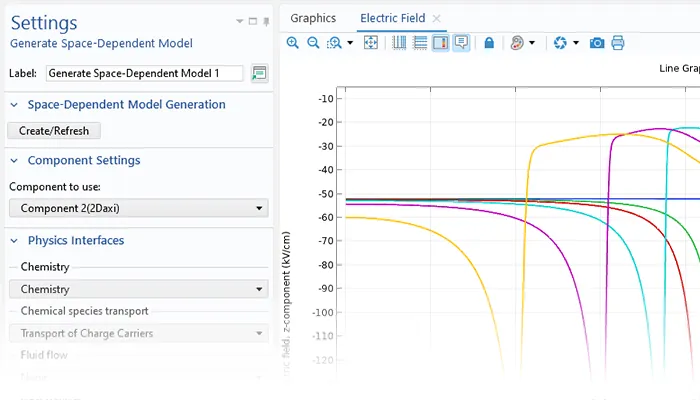The height and width of the screenshot is (400, 700).
Task: Click the Zoom Out icon
Action: 313,43
